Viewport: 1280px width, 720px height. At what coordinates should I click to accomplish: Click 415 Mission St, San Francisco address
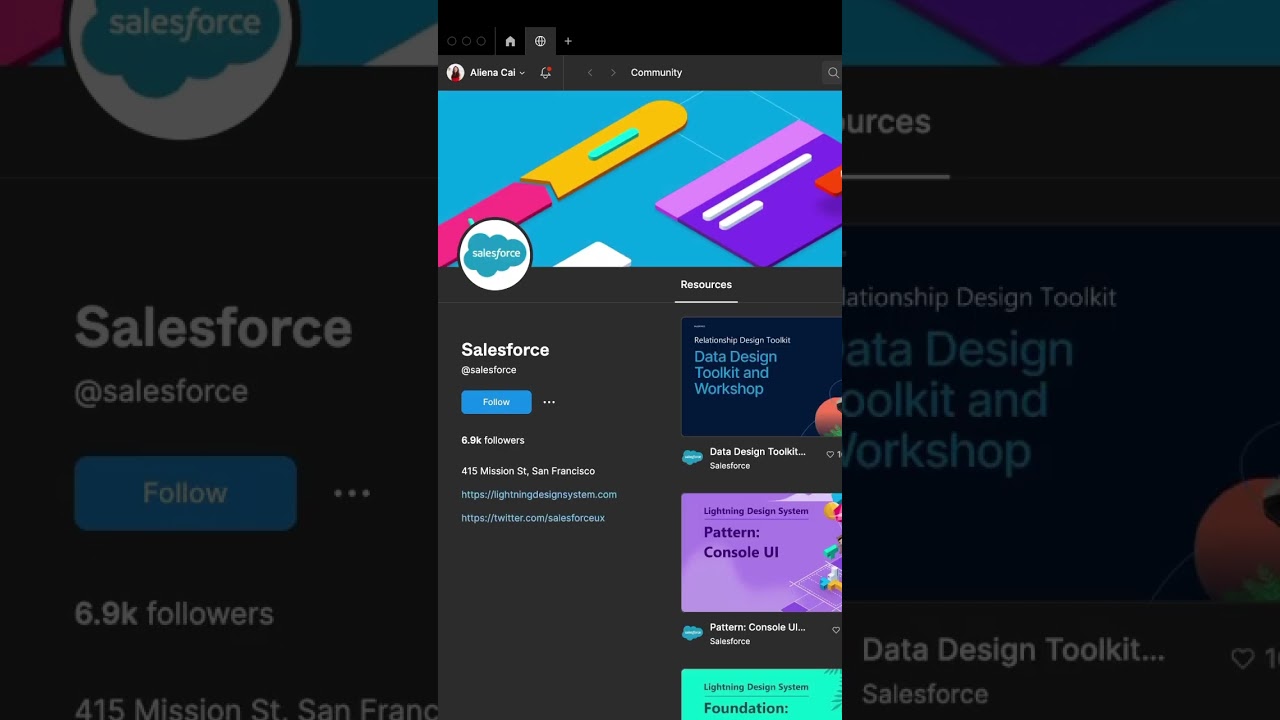(x=528, y=471)
